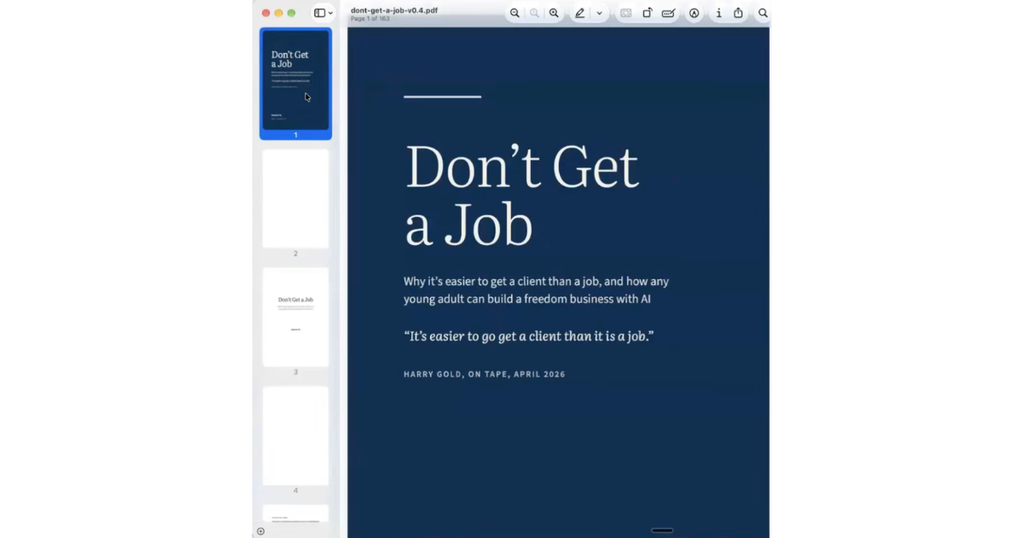The image size is (1024, 538).
Task: Open page 3 title thumbnail
Action: [295, 317]
